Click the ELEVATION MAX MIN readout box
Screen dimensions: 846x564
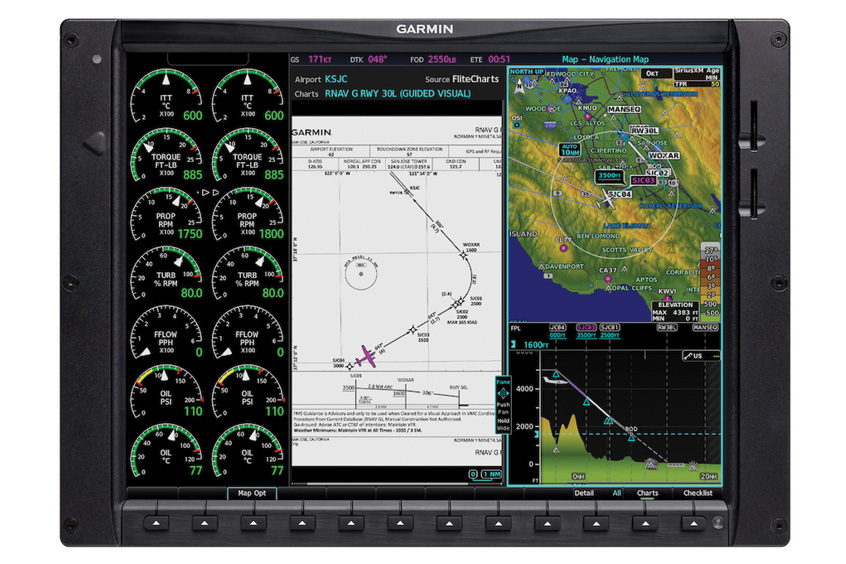(675, 312)
